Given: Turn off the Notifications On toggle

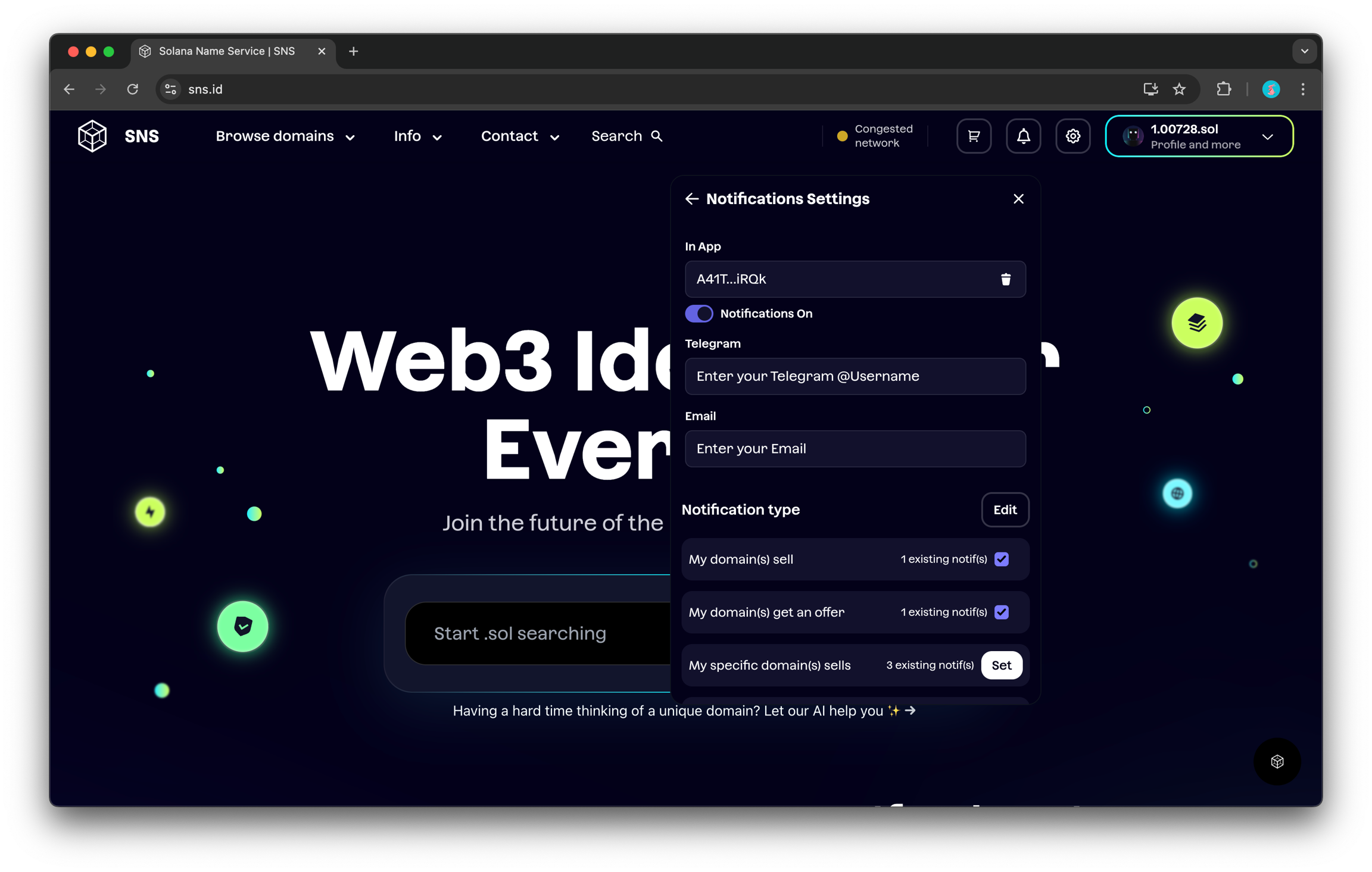Looking at the screenshot, I should [699, 314].
